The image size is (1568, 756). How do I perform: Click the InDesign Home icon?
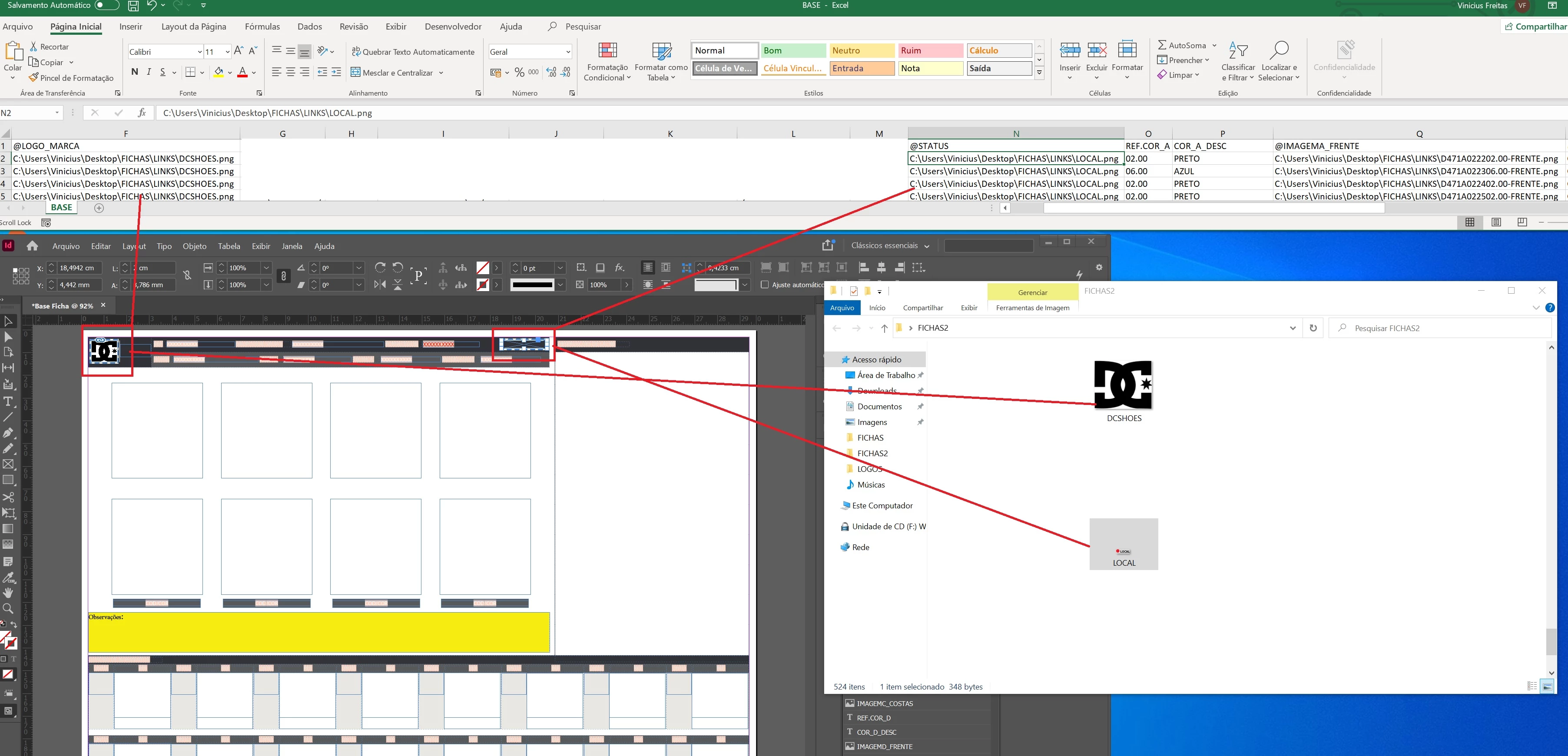32,246
